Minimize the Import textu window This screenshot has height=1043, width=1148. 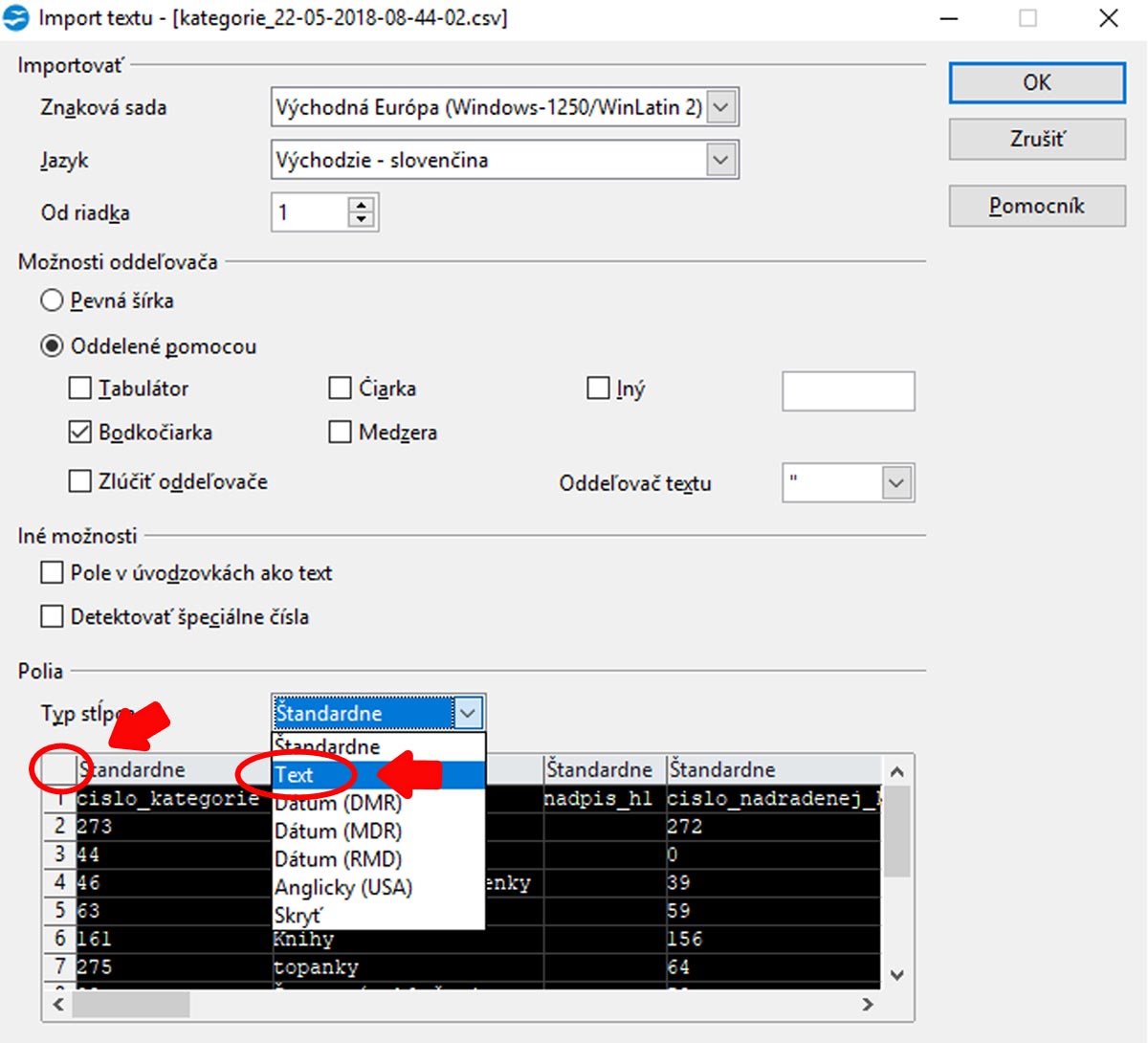(949, 18)
